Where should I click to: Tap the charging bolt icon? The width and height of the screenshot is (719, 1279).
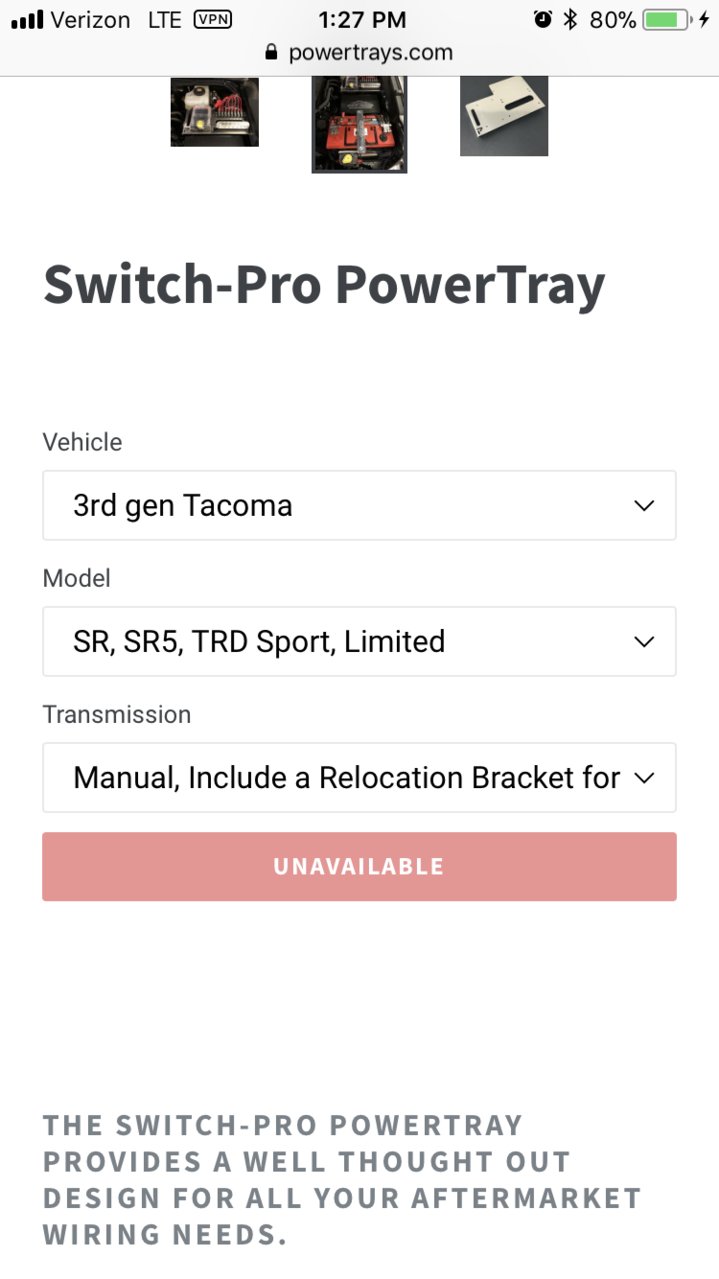point(704,19)
